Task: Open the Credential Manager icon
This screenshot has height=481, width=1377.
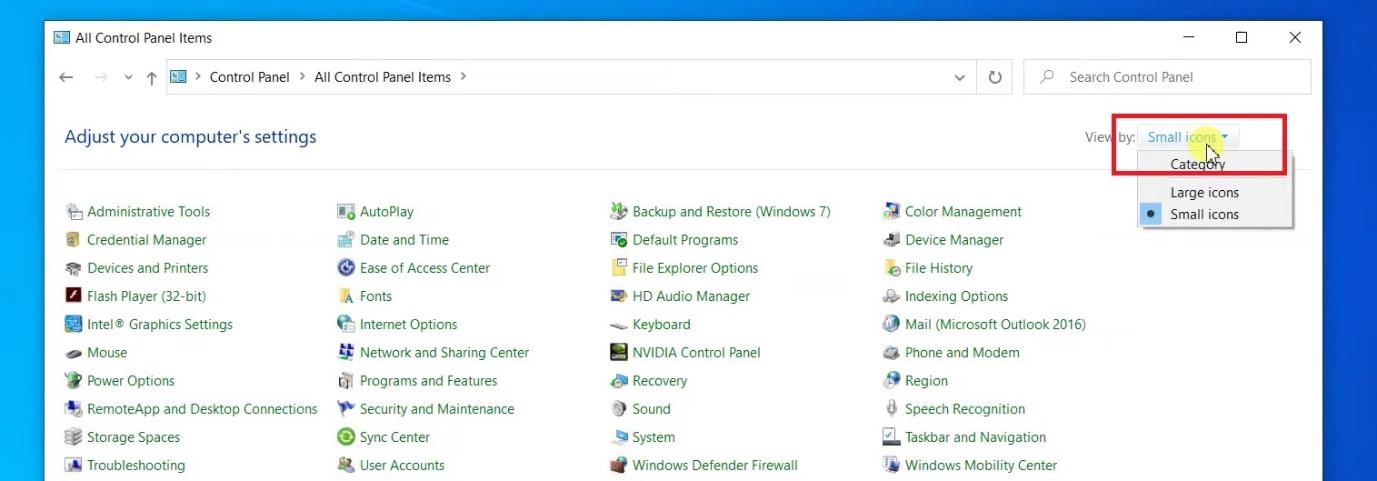Action: point(73,240)
